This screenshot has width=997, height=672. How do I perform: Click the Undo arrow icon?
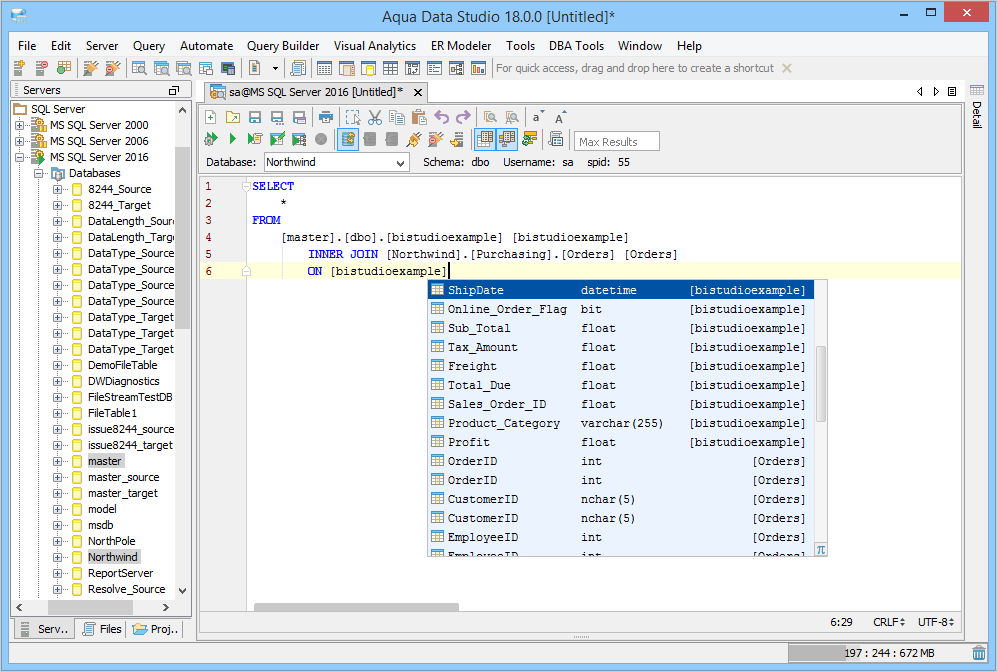pyautogui.click(x=441, y=117)
